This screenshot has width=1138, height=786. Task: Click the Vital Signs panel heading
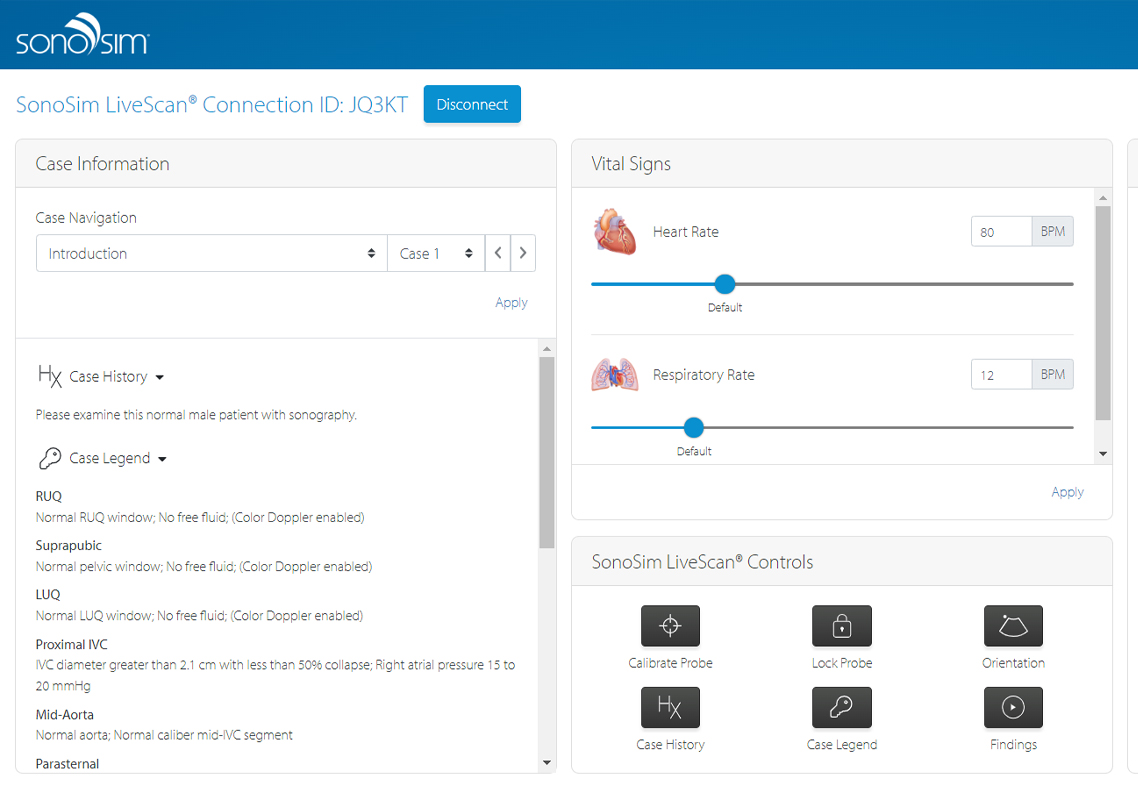(631, 164)
